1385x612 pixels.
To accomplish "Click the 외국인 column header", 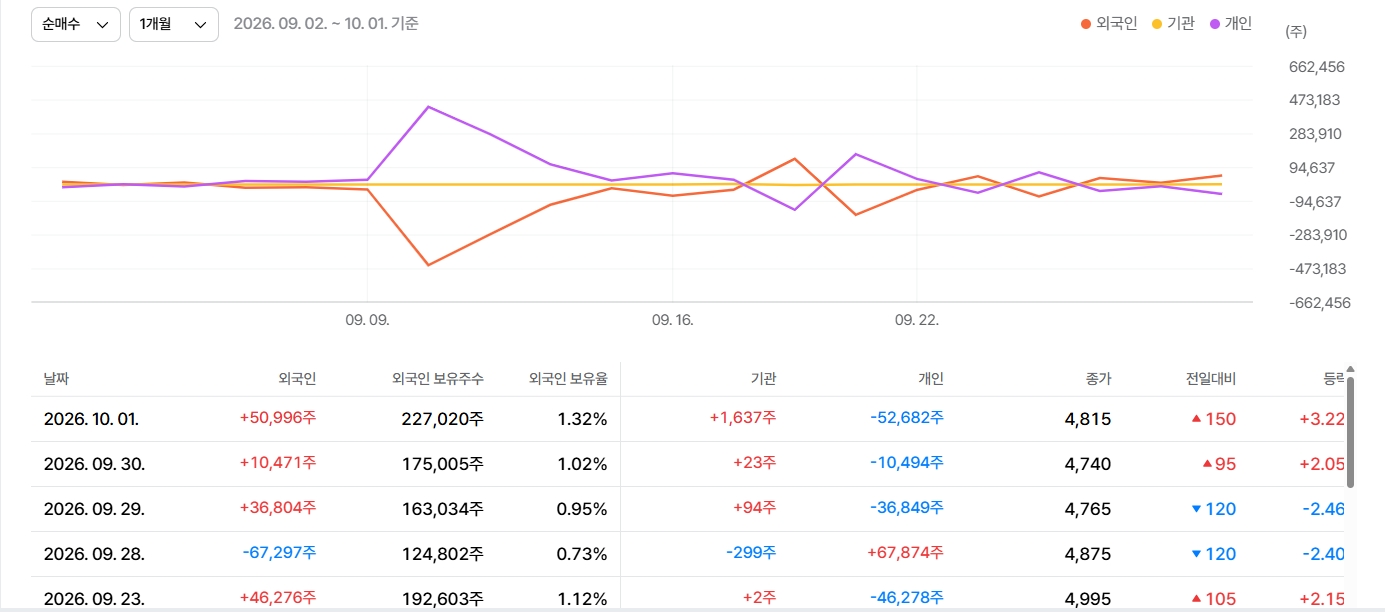I will pos(297,379).
